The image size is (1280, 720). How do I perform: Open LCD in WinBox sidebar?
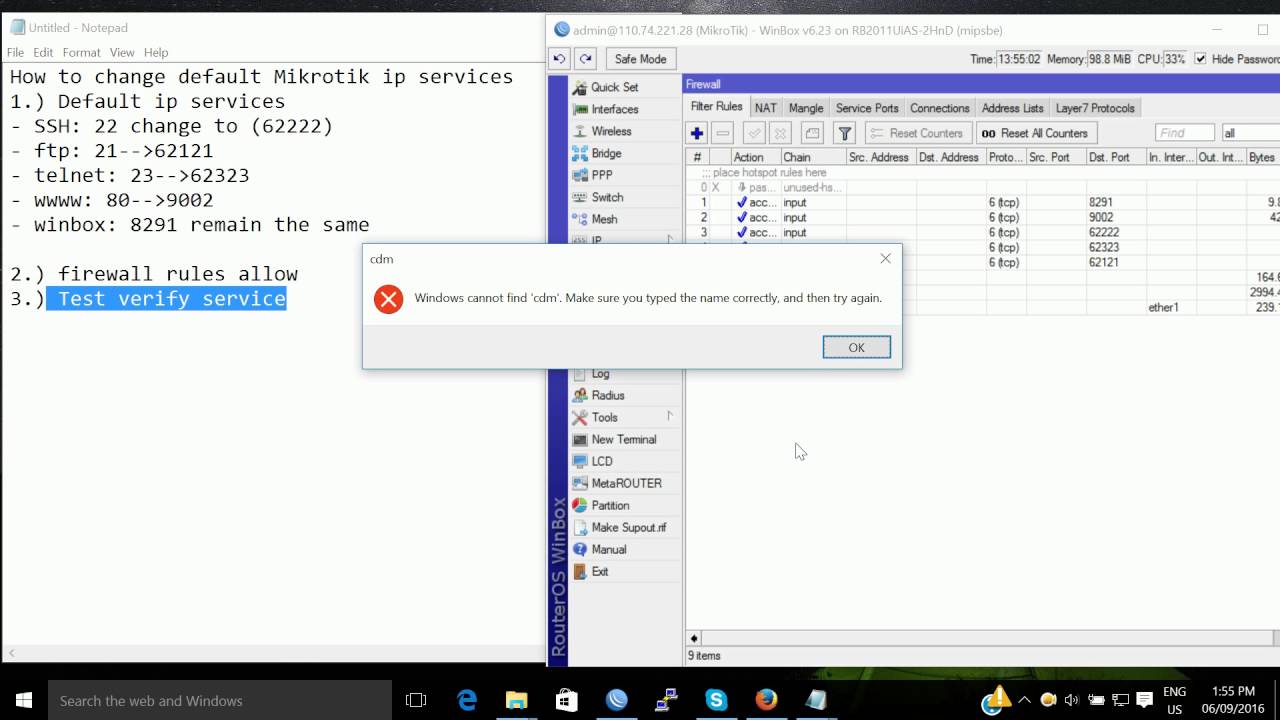tap(601, 461)
